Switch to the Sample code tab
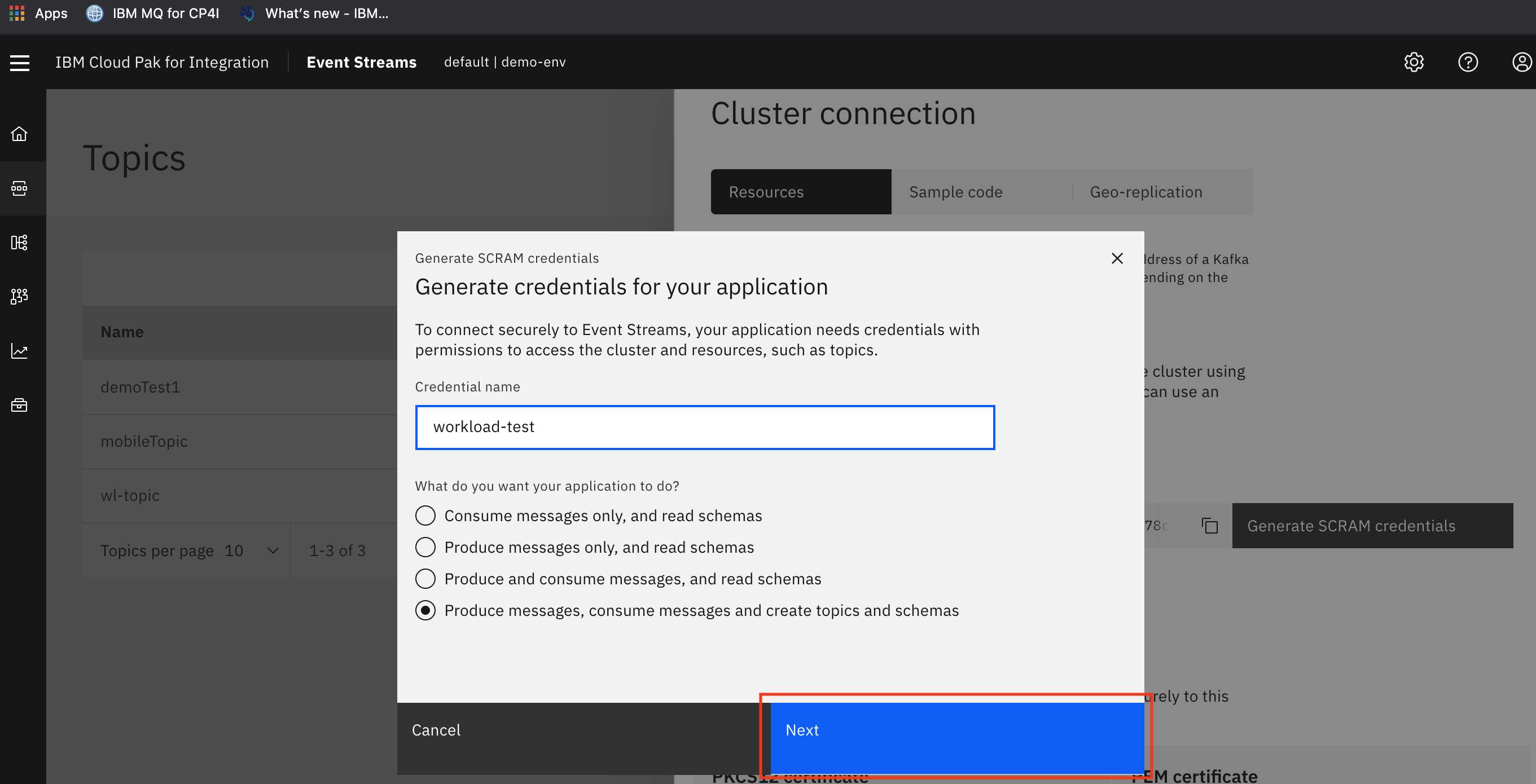 [x=981, y=192]
